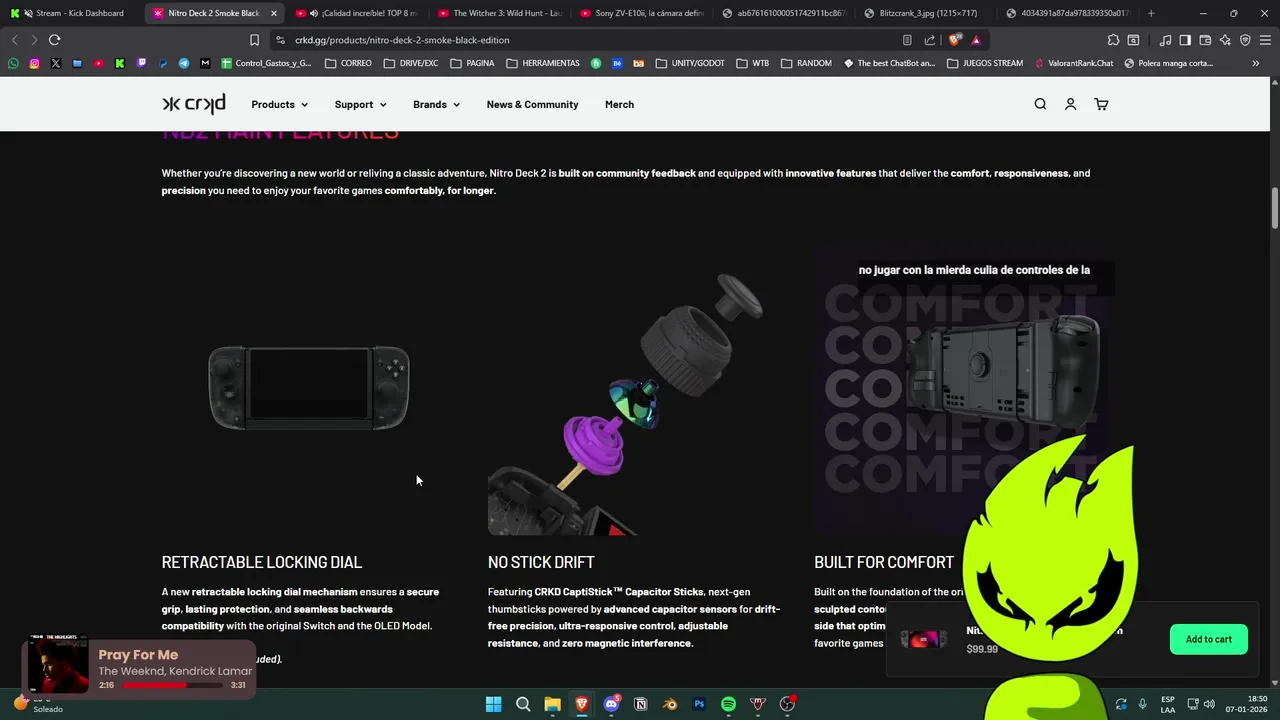Image resolution: width=1280 pixels, height=720 pixels.
Task: Click the Nitro Deck product thumbnail in sticky bar
Action: point(922,639)
